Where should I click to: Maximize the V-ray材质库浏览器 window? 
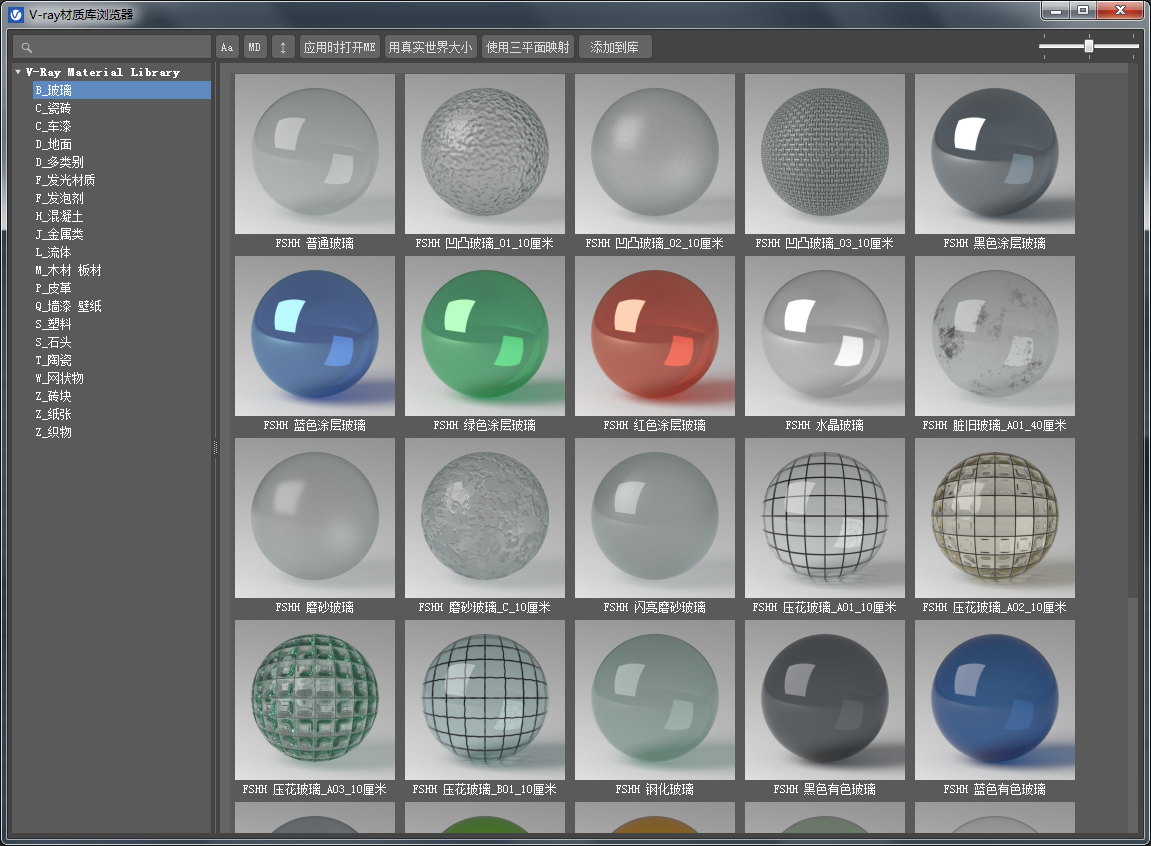click(1083, 10)
